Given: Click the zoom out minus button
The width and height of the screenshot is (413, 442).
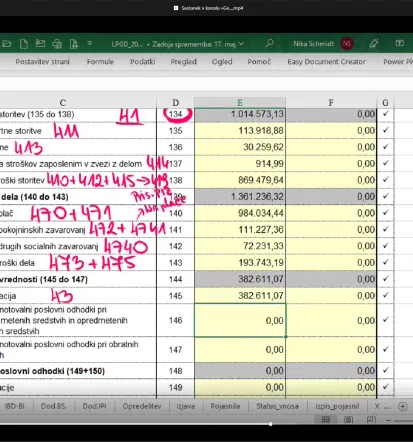Looking at the screenshot, I should click(x=388, y=420).
